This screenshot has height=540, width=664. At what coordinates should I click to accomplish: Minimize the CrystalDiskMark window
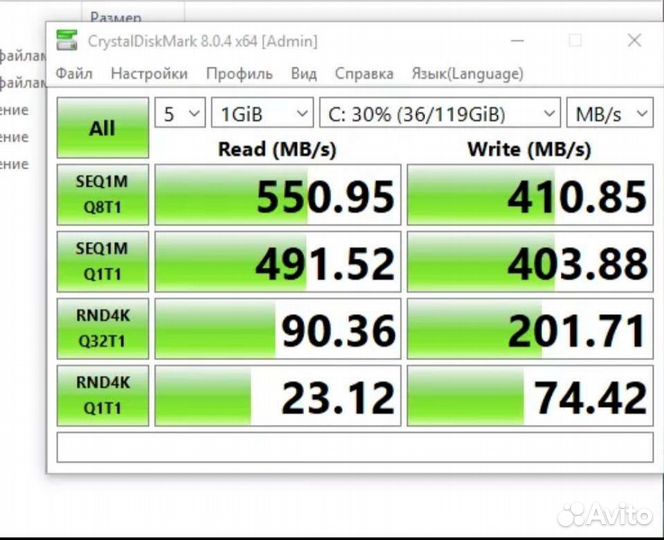click(x=517, y=41)
